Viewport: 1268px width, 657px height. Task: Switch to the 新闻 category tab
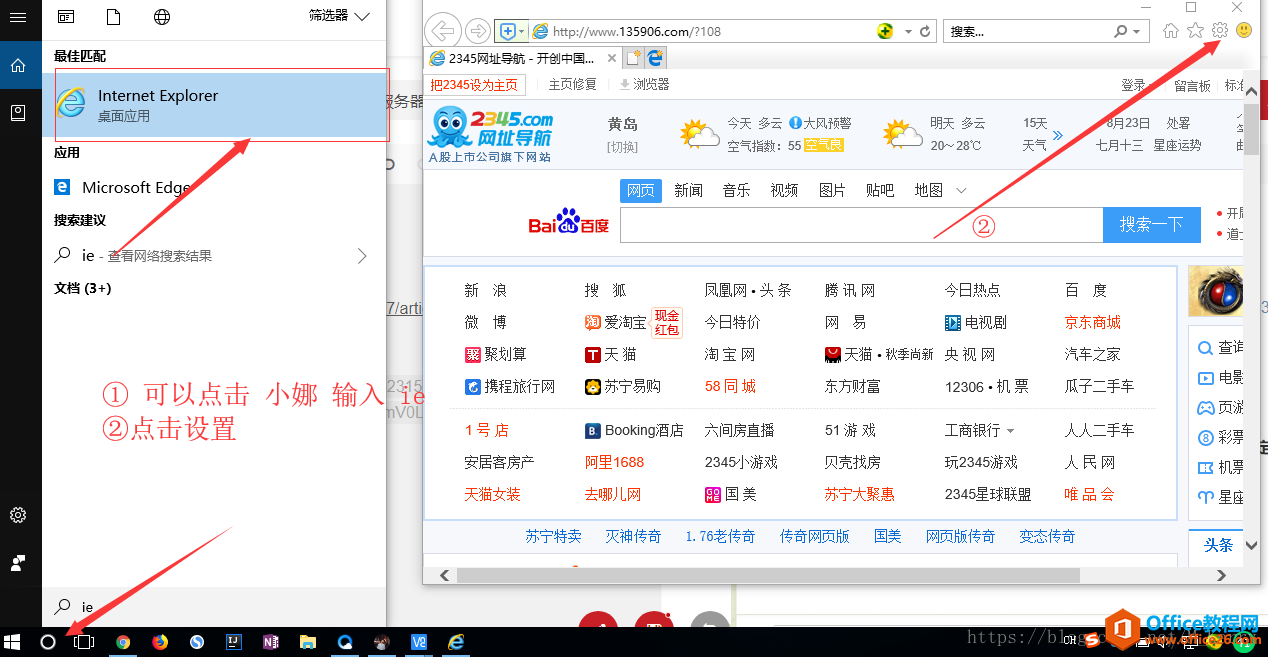688,190
